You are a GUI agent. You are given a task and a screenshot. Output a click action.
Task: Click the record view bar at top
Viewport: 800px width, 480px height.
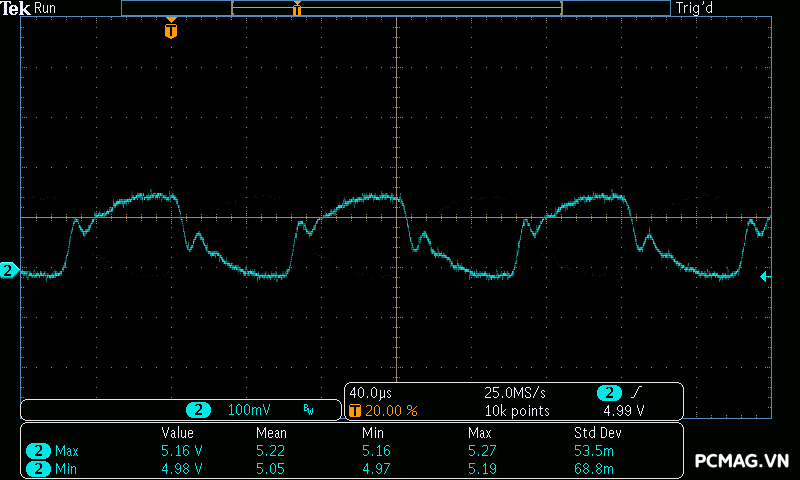coord(395,8)
